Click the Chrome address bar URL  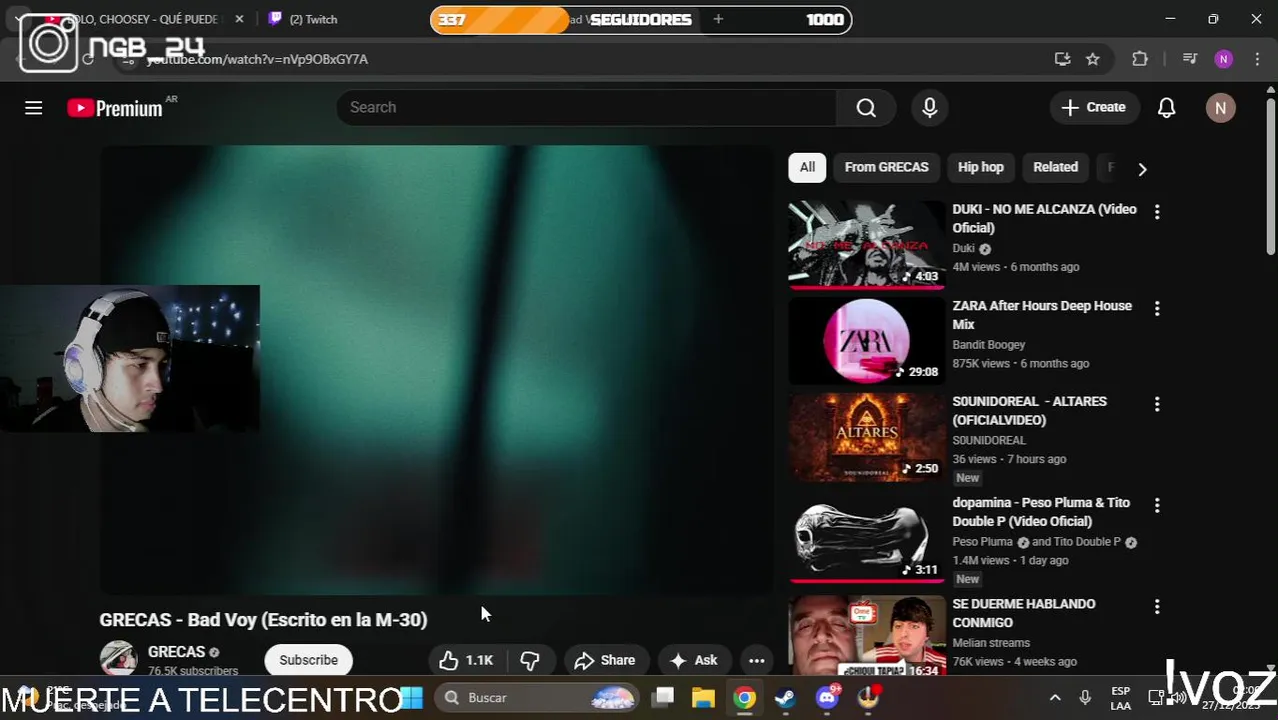coord(258,59)
